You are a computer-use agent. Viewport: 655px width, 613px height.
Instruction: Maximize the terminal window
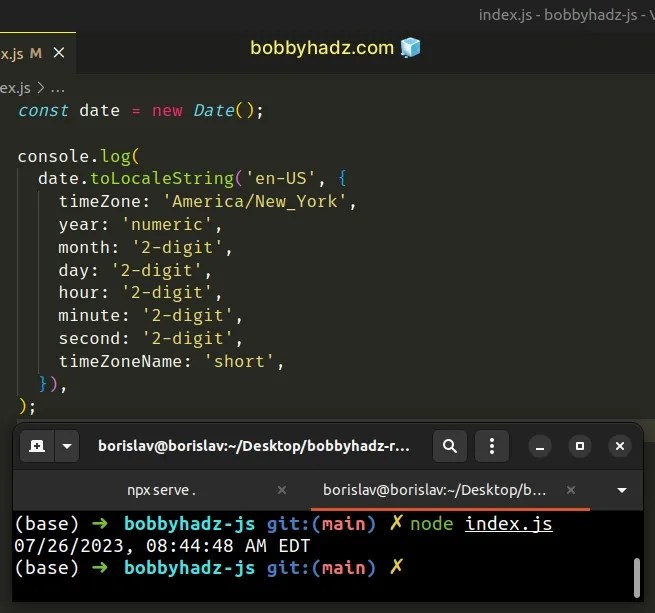point(580,446)
